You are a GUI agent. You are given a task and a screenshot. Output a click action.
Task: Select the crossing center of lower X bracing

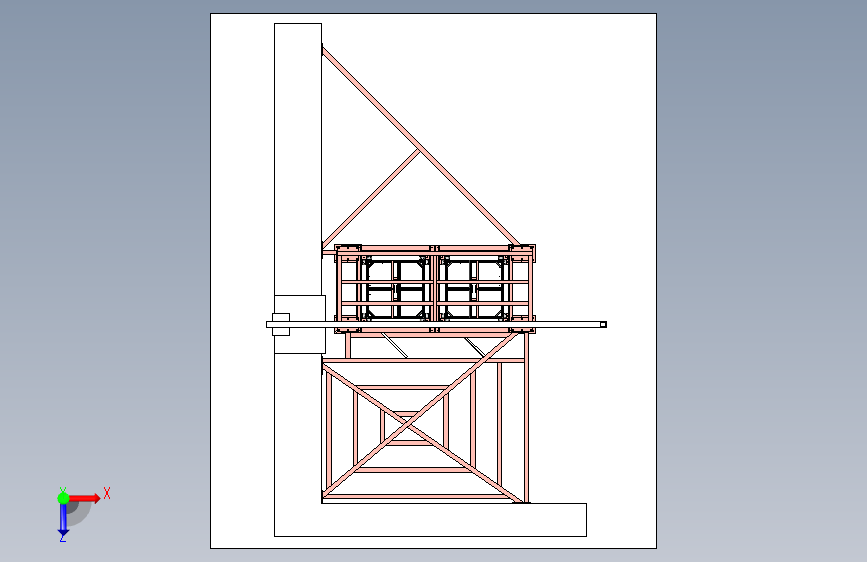click(x=408, y=425)
